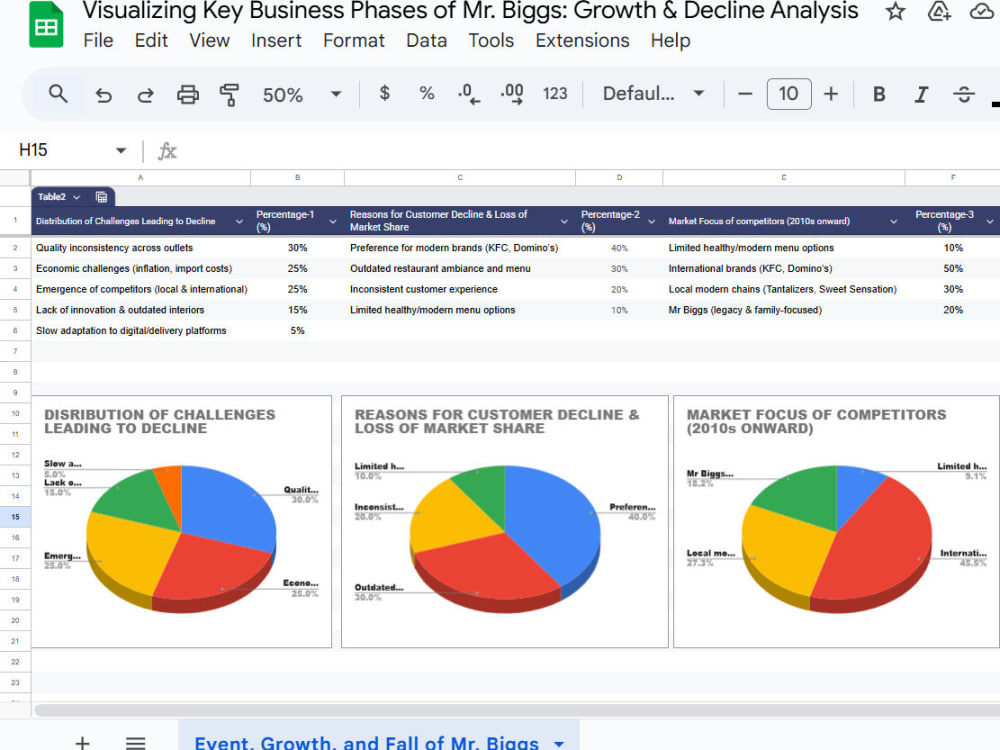Open filter dropdown for Distribution of Challenges column
This screenshot has height=750, width=1000.
tap(239, 221)
